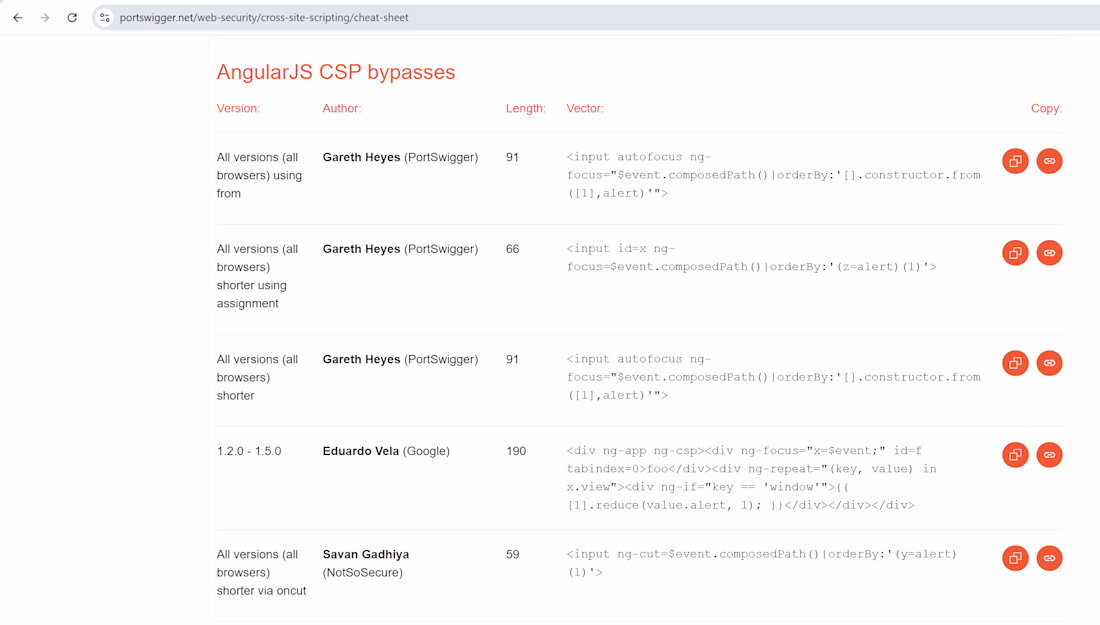Copy the vector in the 'browsers) shorter' row
The image size is (1100, 625).
1015,363
